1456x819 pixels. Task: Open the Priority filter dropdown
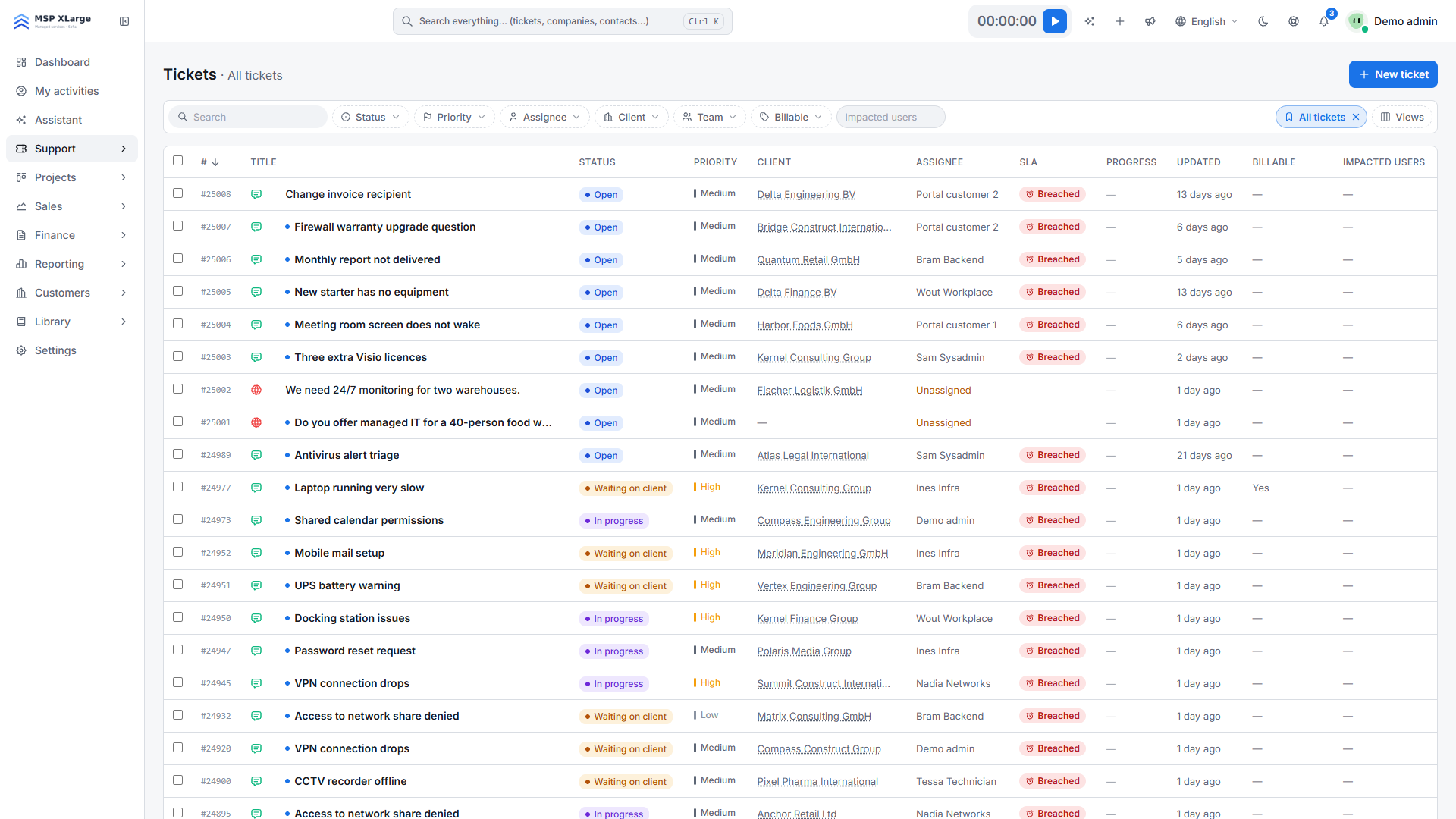coord(454,117)
